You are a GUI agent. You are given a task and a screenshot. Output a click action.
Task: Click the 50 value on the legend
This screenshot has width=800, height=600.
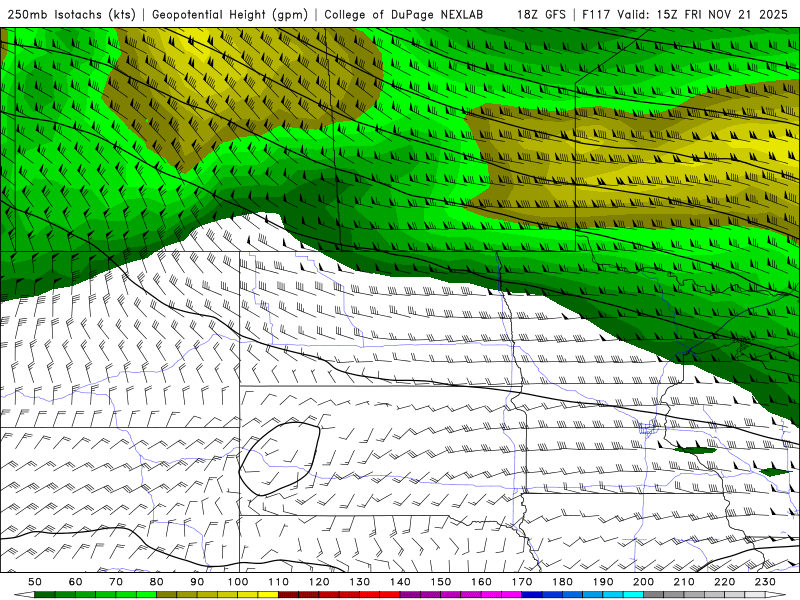(x=35, y=582)
